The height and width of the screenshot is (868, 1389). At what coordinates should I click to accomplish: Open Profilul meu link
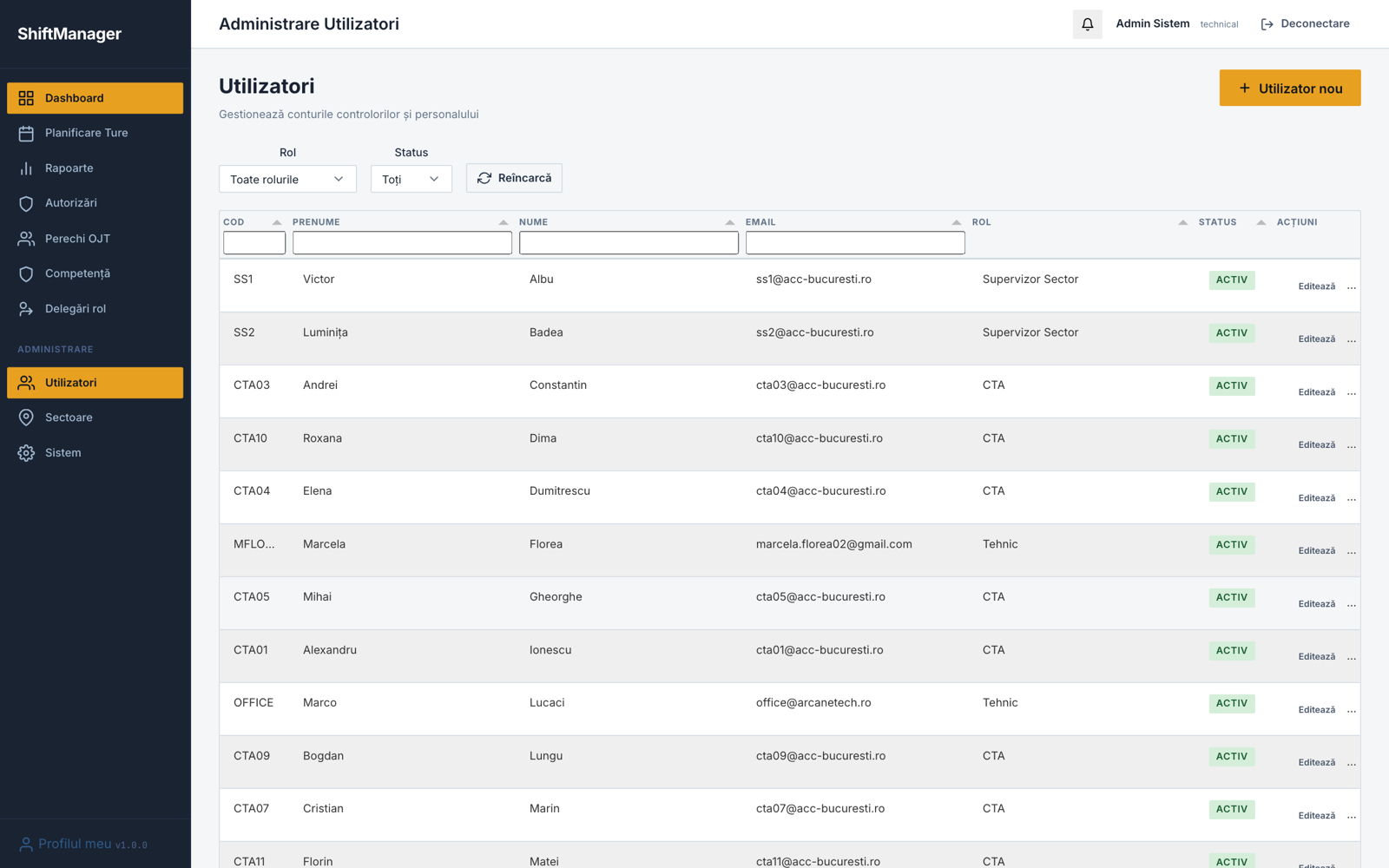75,844
